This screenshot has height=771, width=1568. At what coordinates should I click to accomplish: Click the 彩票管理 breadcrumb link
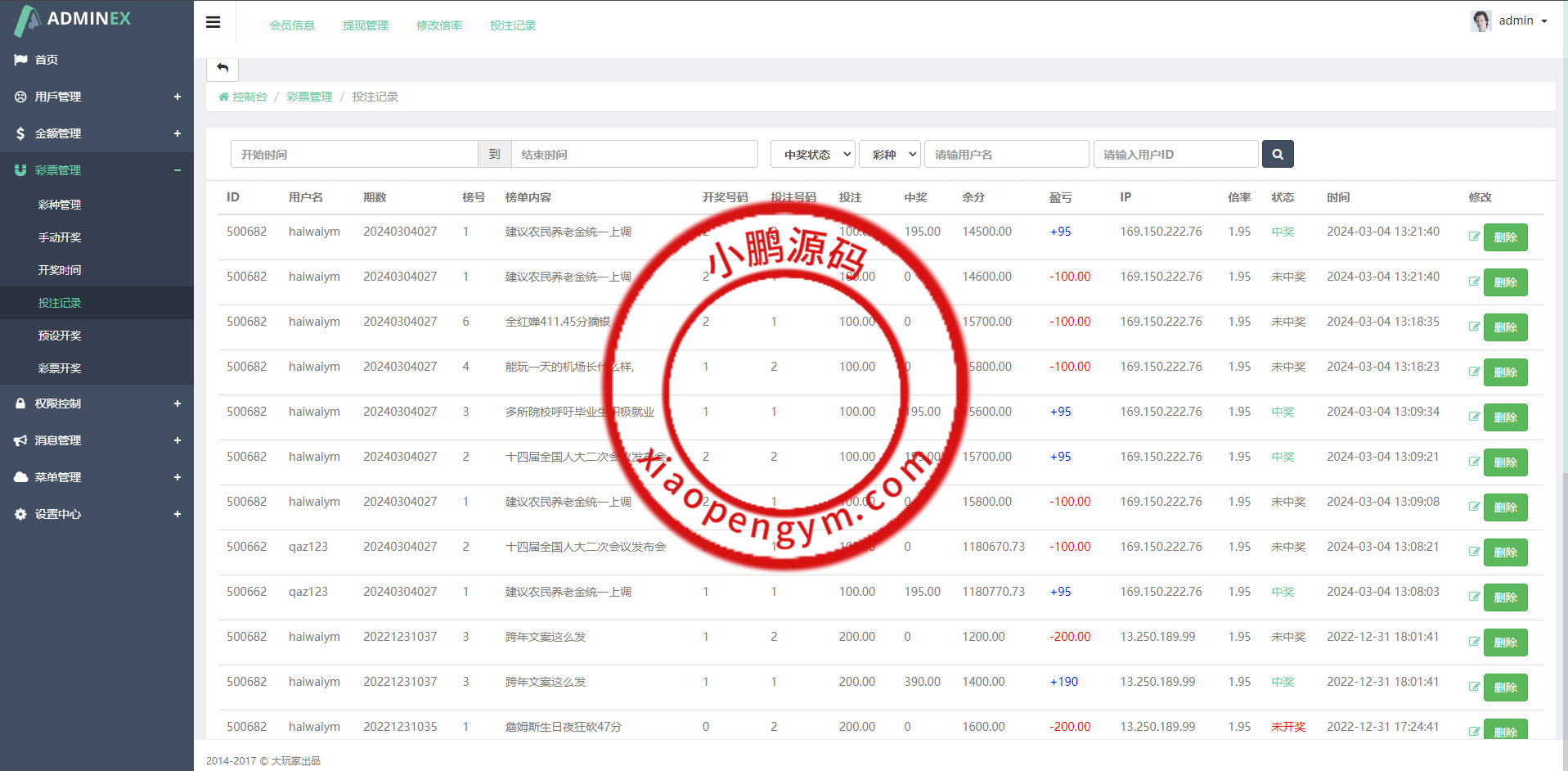(309, 97)
